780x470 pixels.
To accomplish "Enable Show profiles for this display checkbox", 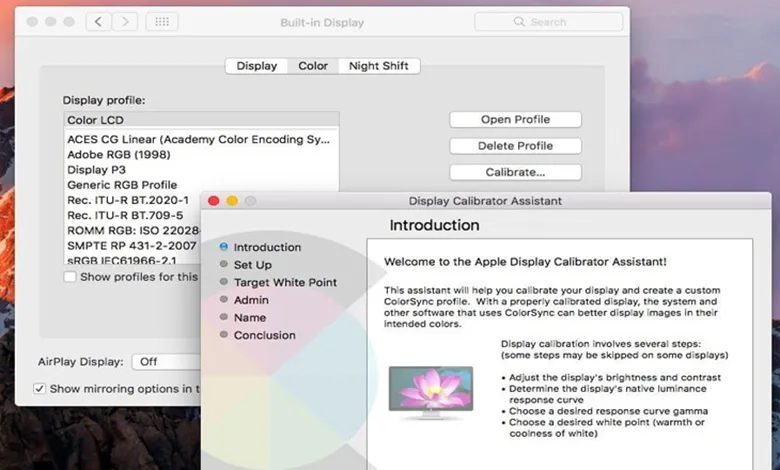I will [70, 277].
